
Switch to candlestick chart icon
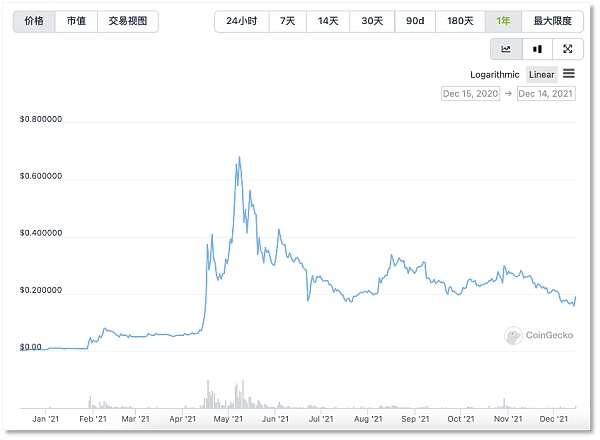pos(537,49)
